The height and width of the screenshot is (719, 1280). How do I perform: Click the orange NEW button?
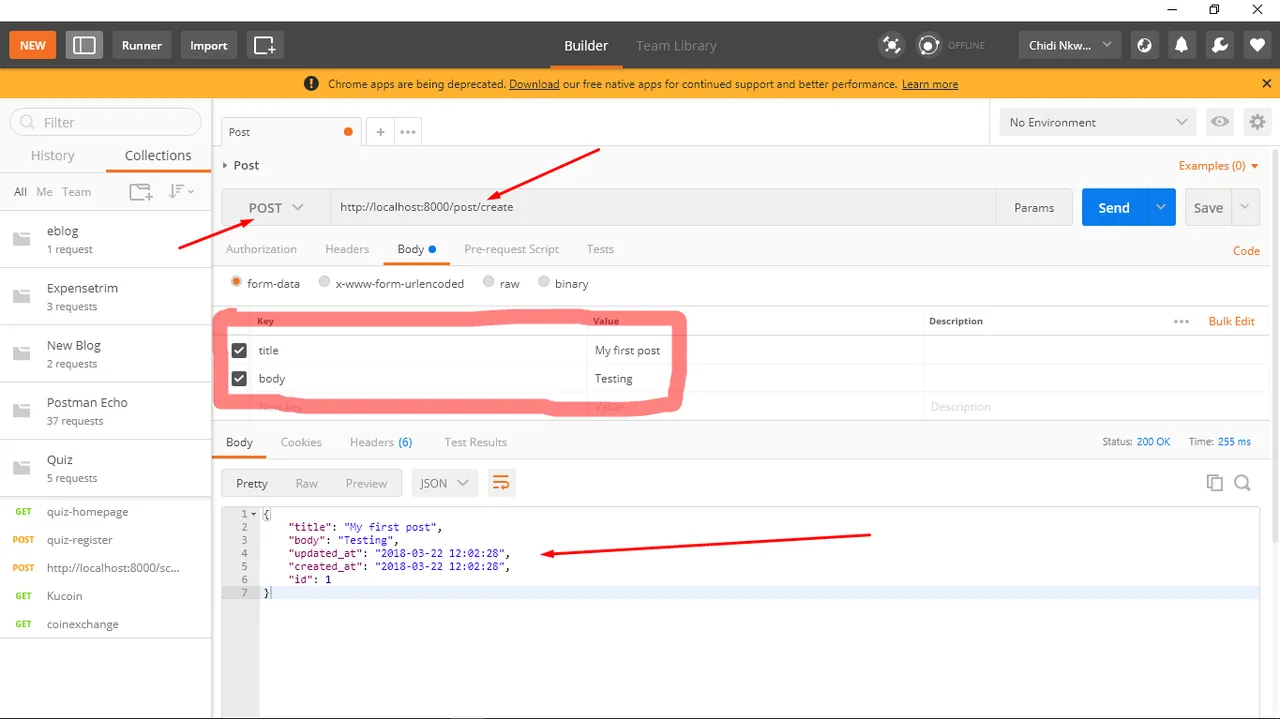coord(33,45)
